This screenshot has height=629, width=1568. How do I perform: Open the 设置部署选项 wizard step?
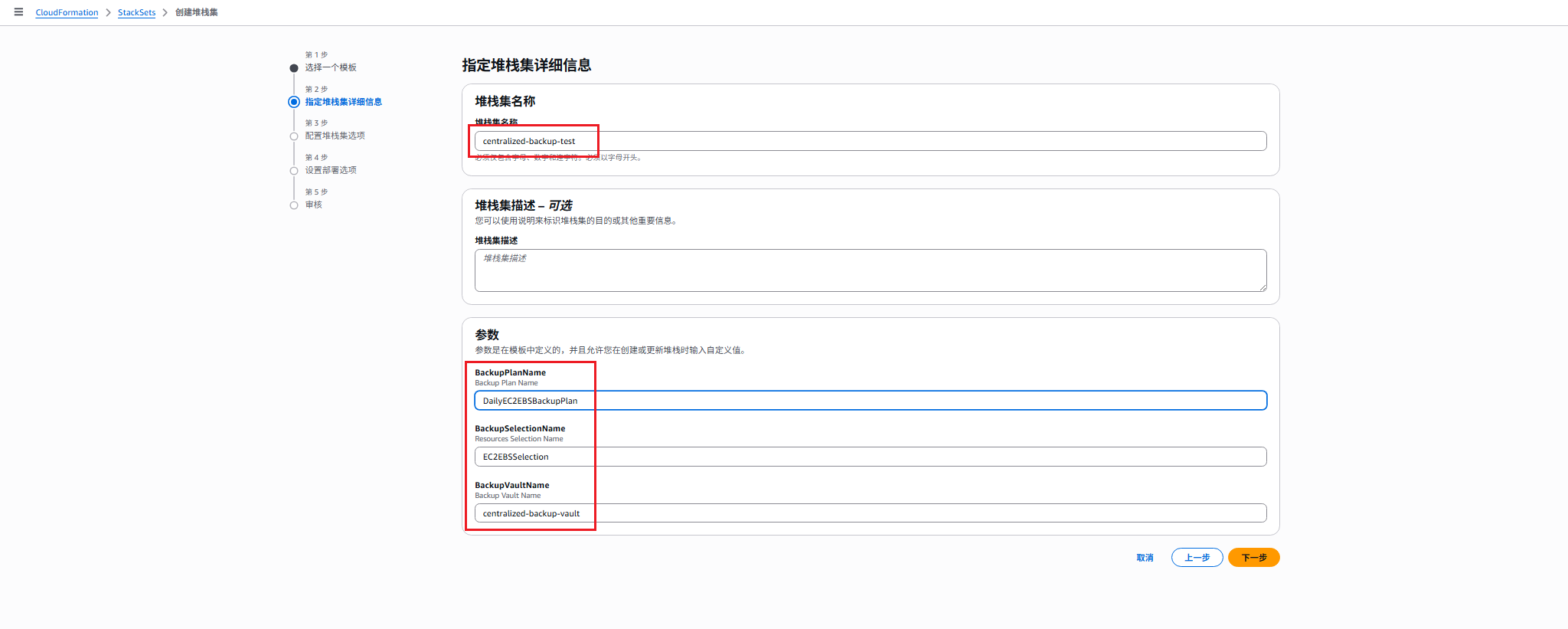pyautogui.click(x=331, y=170)
